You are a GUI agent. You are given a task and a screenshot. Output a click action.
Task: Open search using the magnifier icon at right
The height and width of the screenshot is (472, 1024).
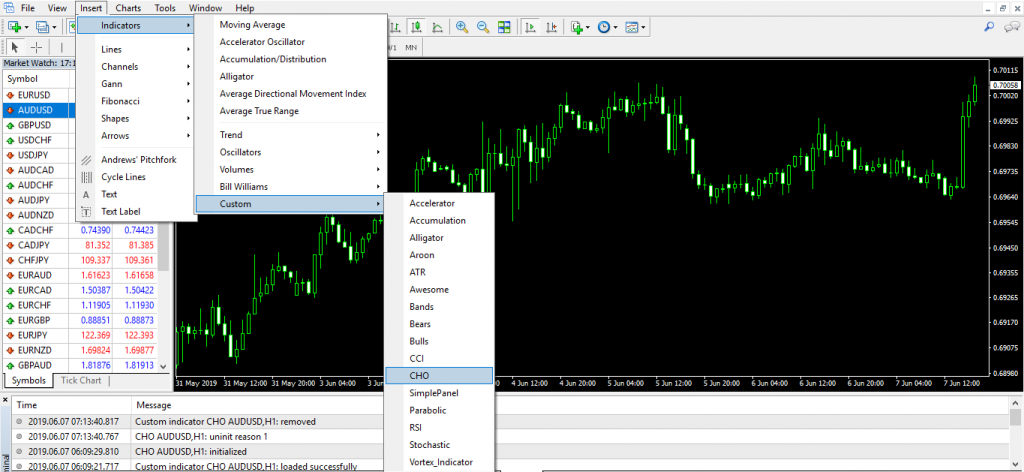989,27
